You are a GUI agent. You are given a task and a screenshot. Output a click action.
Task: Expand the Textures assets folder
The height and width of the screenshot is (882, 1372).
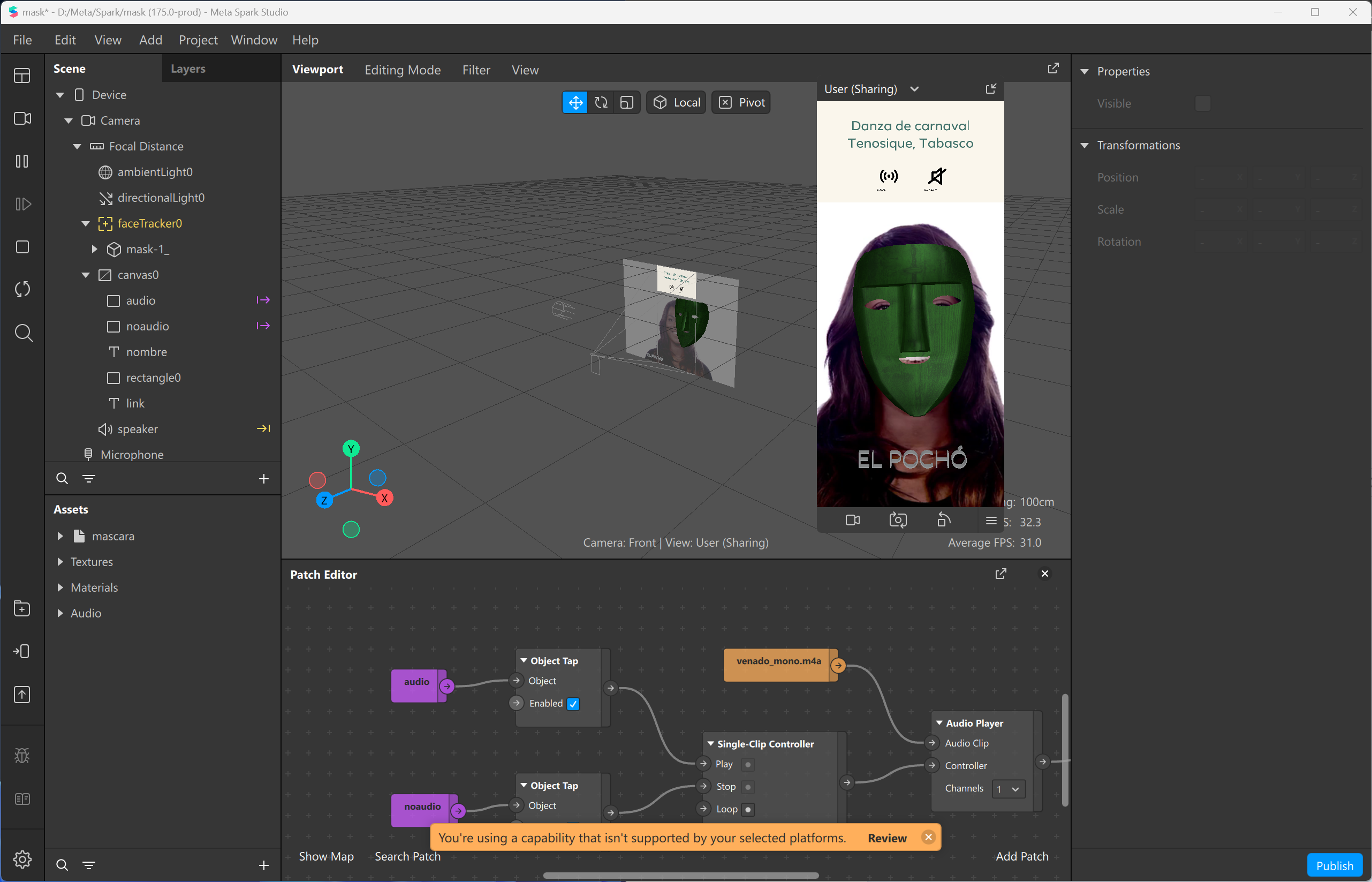click(x=60, y=562)
